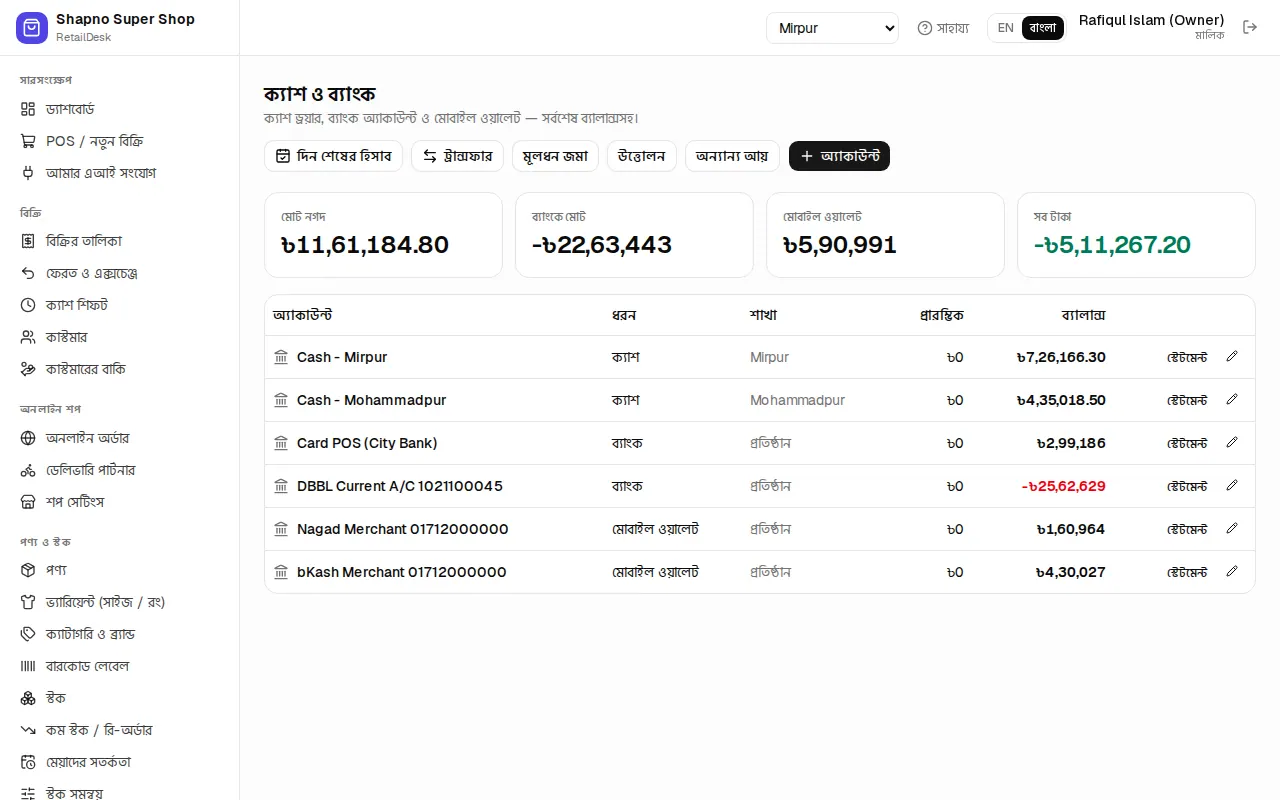Click the দিন শেষের হিসাব button
The width and height of the screenshot is (1280, 800).
click(x=334, y=156)
